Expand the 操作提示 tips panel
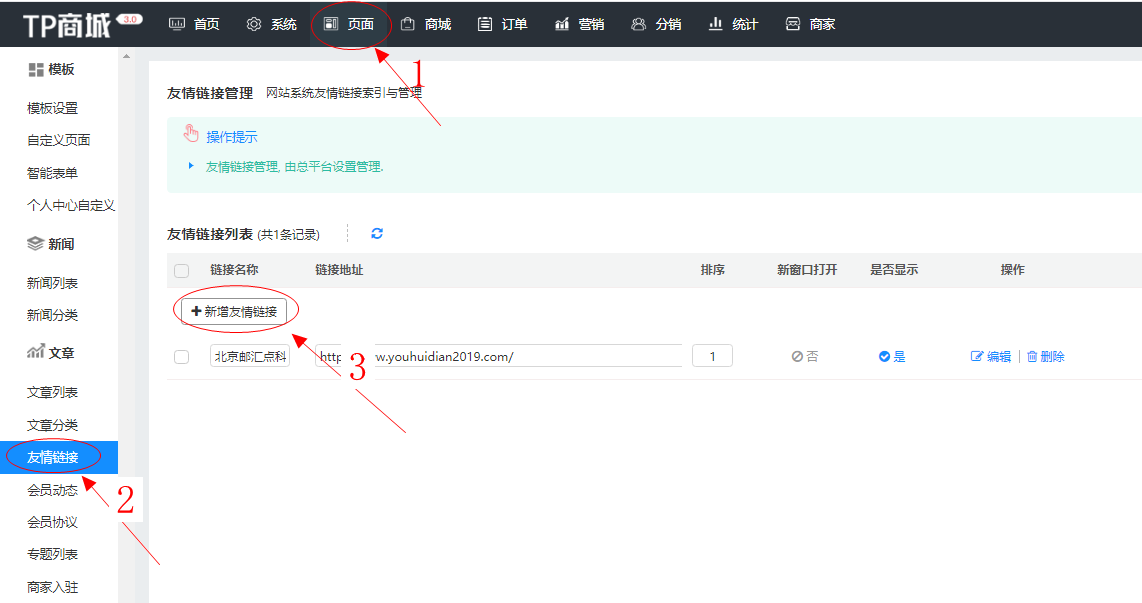Image resolution: width=1142 pixels, height=603 pixels. point(231,137)
